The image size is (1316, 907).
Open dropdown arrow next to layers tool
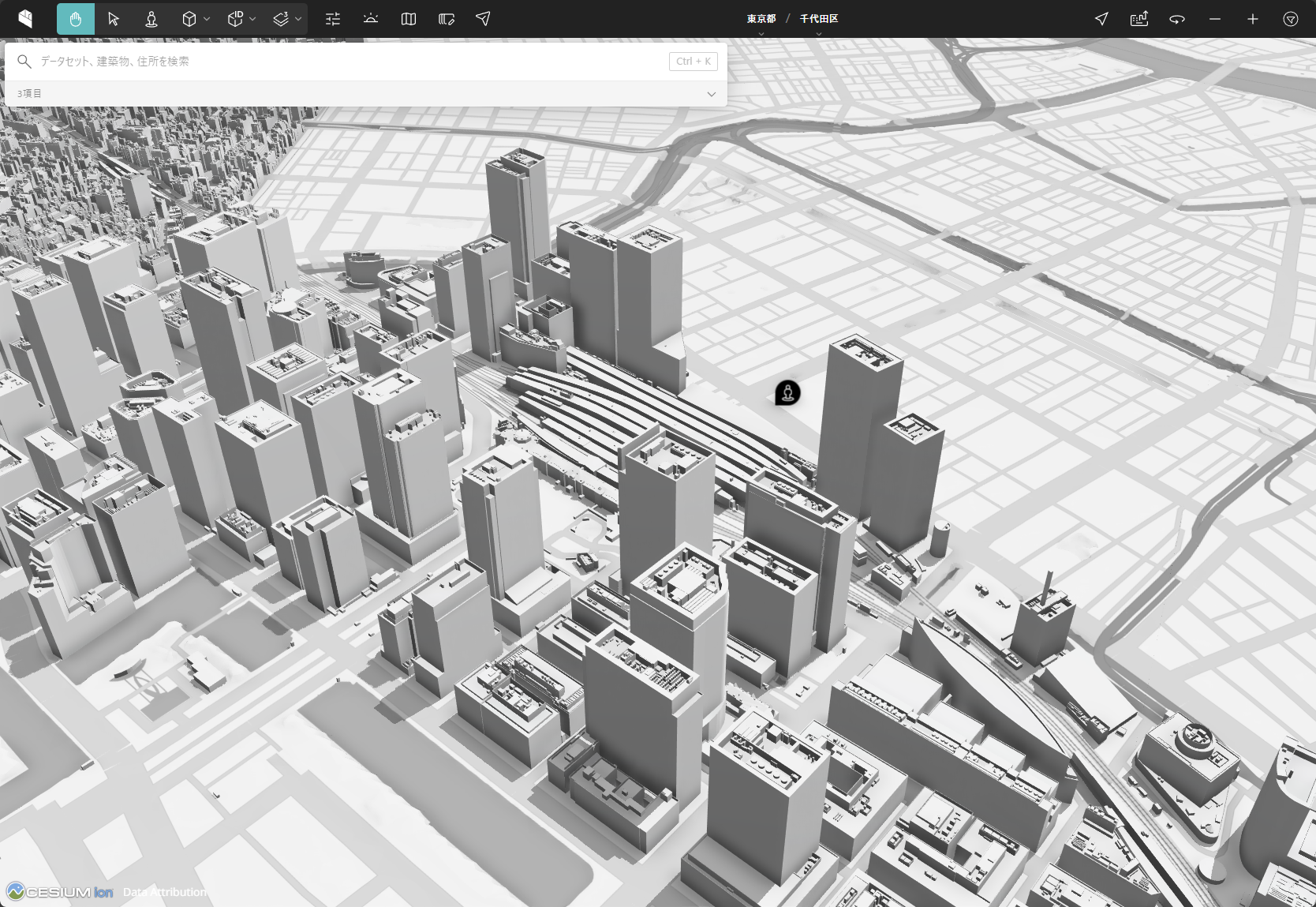point(298,19)
